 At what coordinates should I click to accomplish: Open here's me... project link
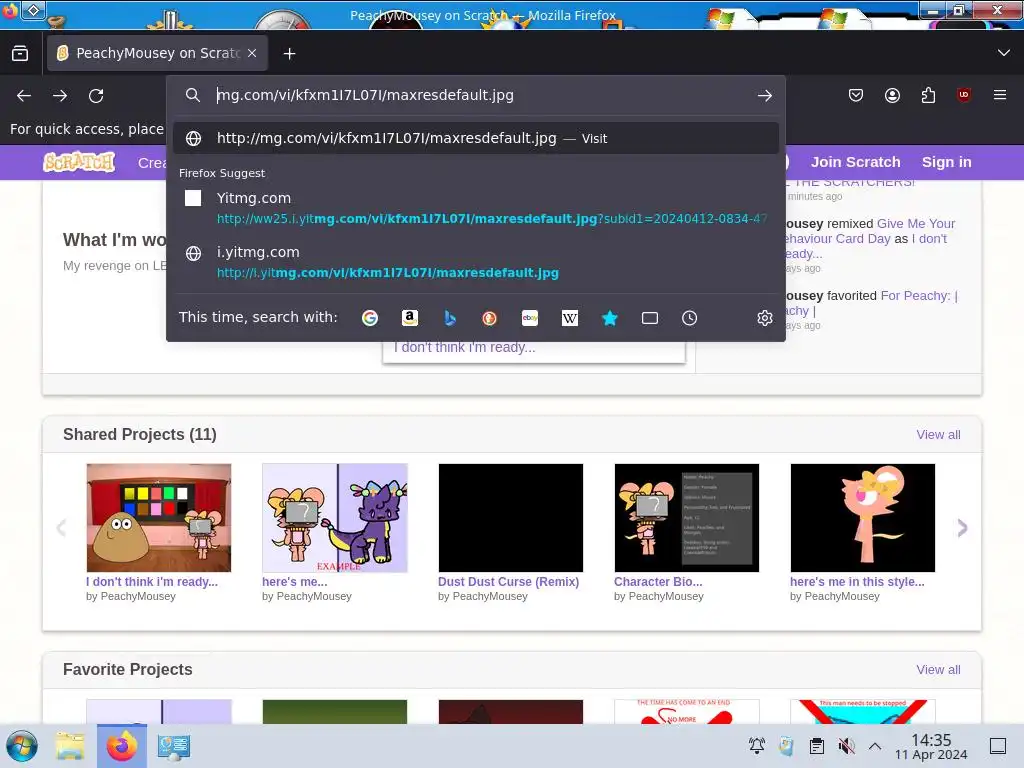[295, 582]
